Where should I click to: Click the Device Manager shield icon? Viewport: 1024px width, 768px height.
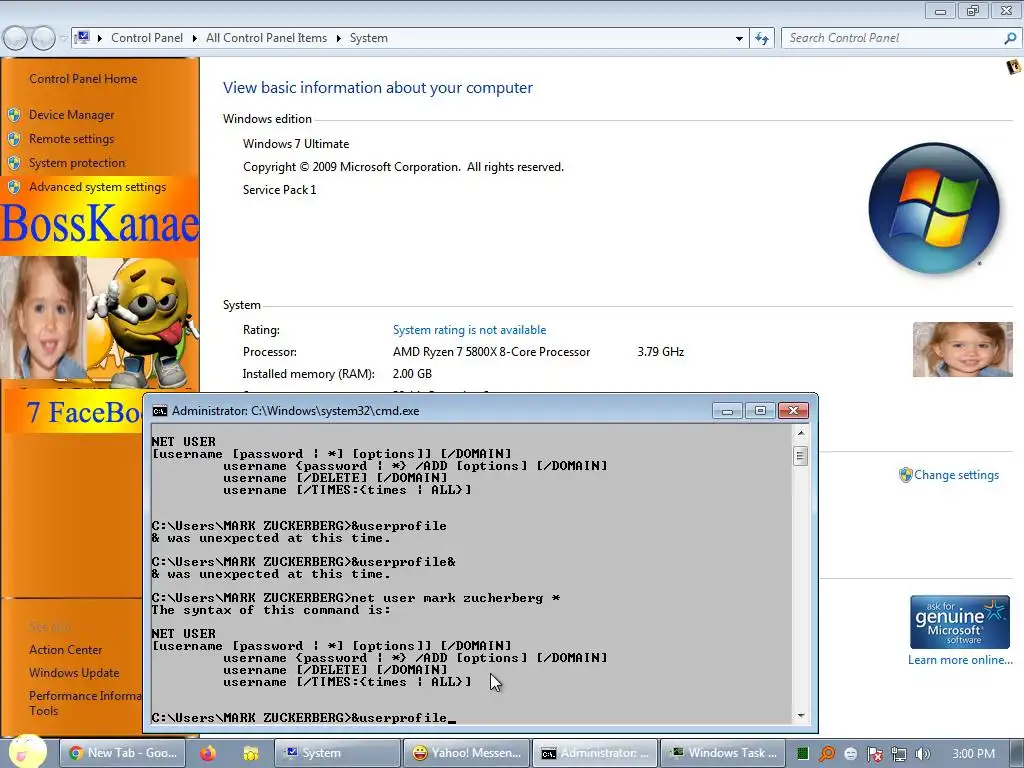(x=14, y=116)
